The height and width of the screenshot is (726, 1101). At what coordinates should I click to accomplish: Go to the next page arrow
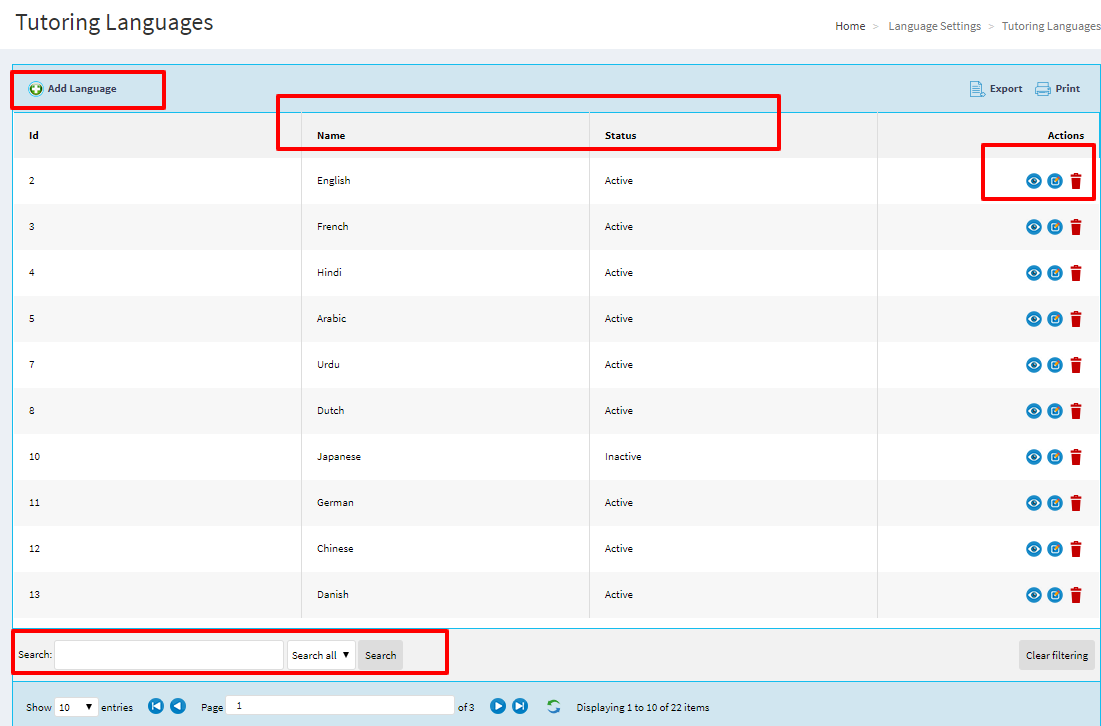coord(498,706)
